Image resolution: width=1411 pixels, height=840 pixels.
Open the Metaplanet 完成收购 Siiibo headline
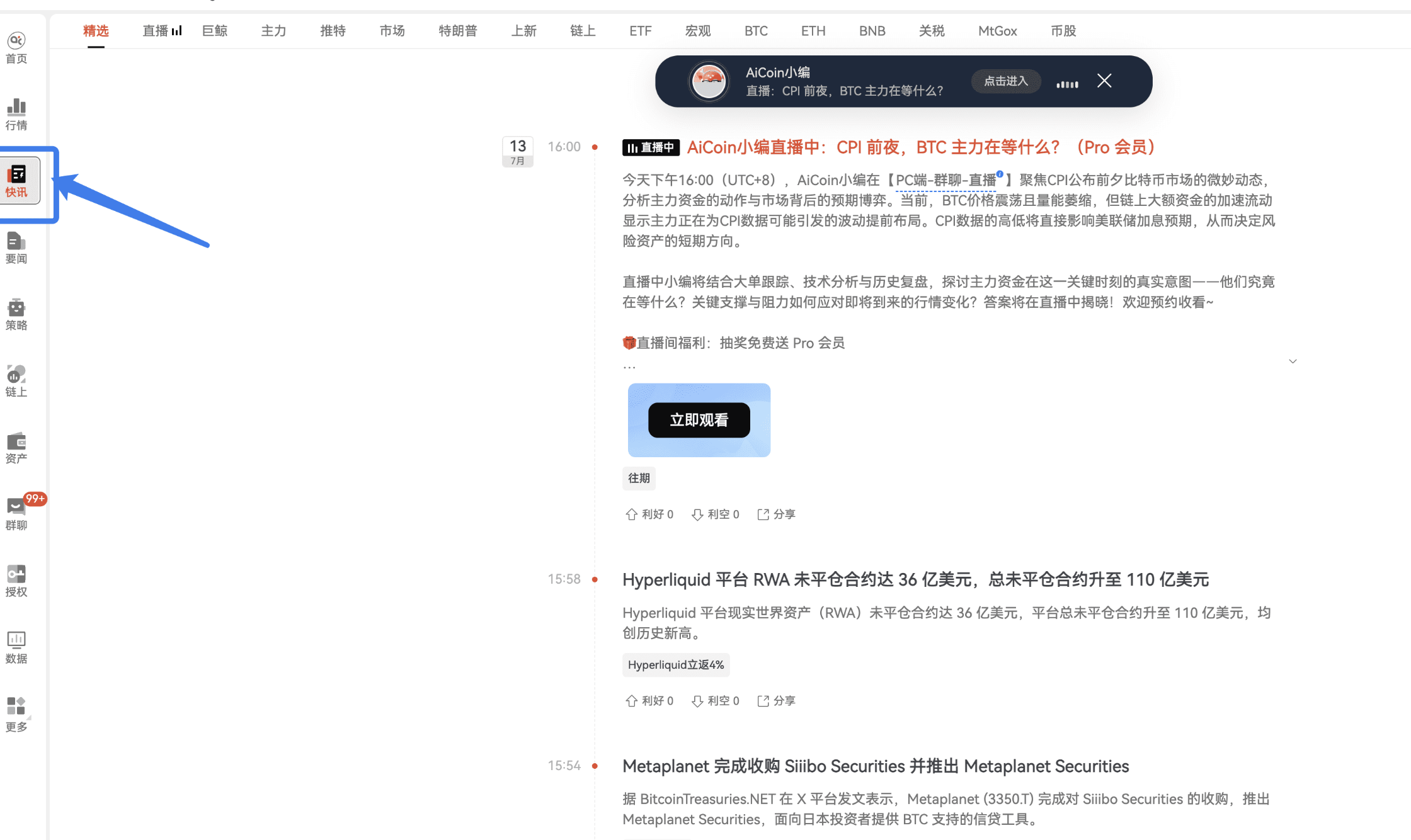(x=876, y=766)
